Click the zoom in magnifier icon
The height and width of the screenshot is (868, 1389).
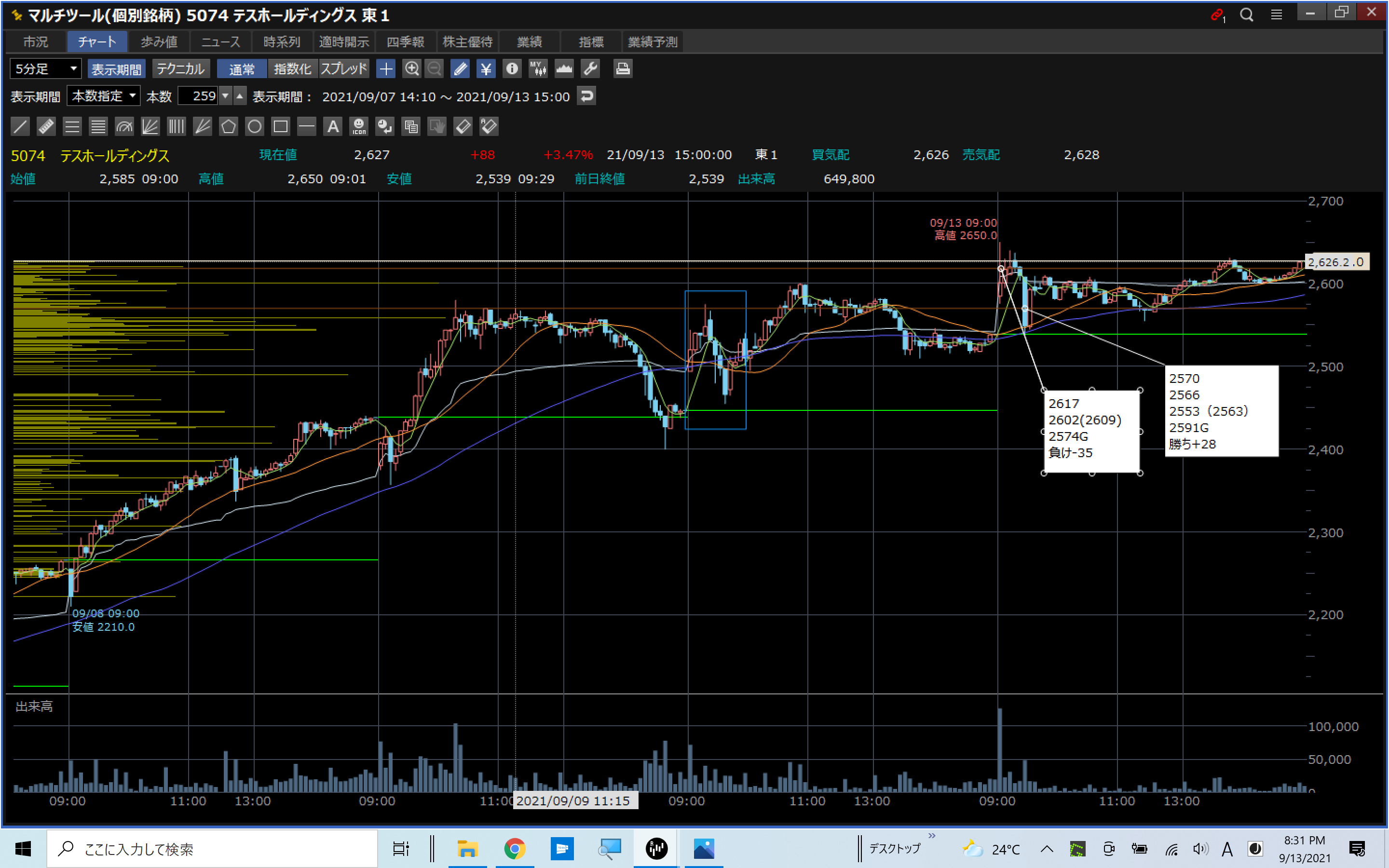pyautogui.click(x=411, y=69)
